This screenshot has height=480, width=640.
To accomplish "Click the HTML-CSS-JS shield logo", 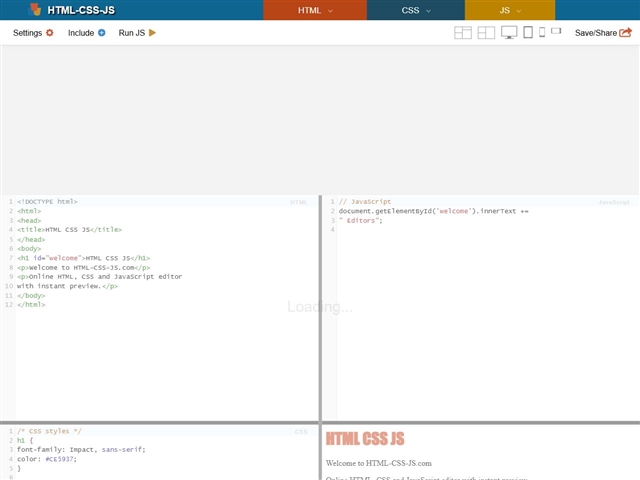I will 36,10.
